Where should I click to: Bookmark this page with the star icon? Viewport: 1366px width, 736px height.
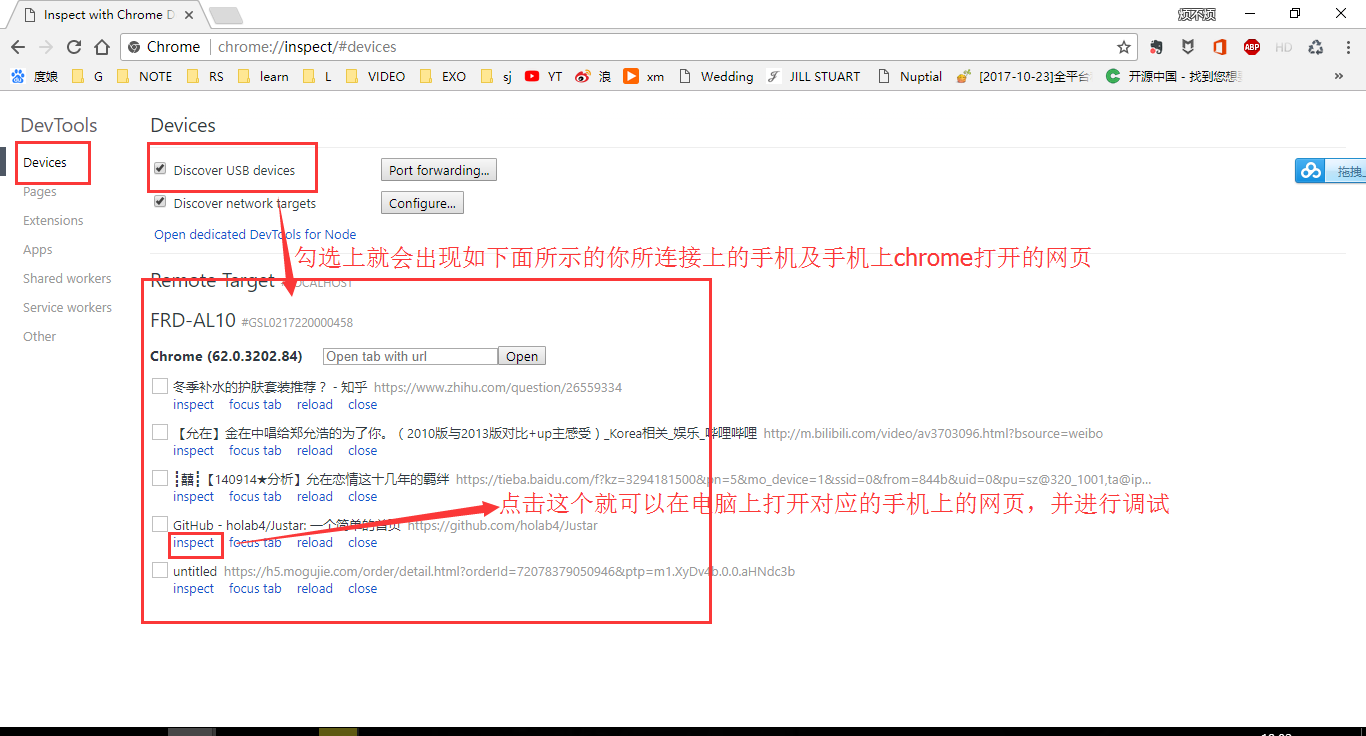[1124, 47]
